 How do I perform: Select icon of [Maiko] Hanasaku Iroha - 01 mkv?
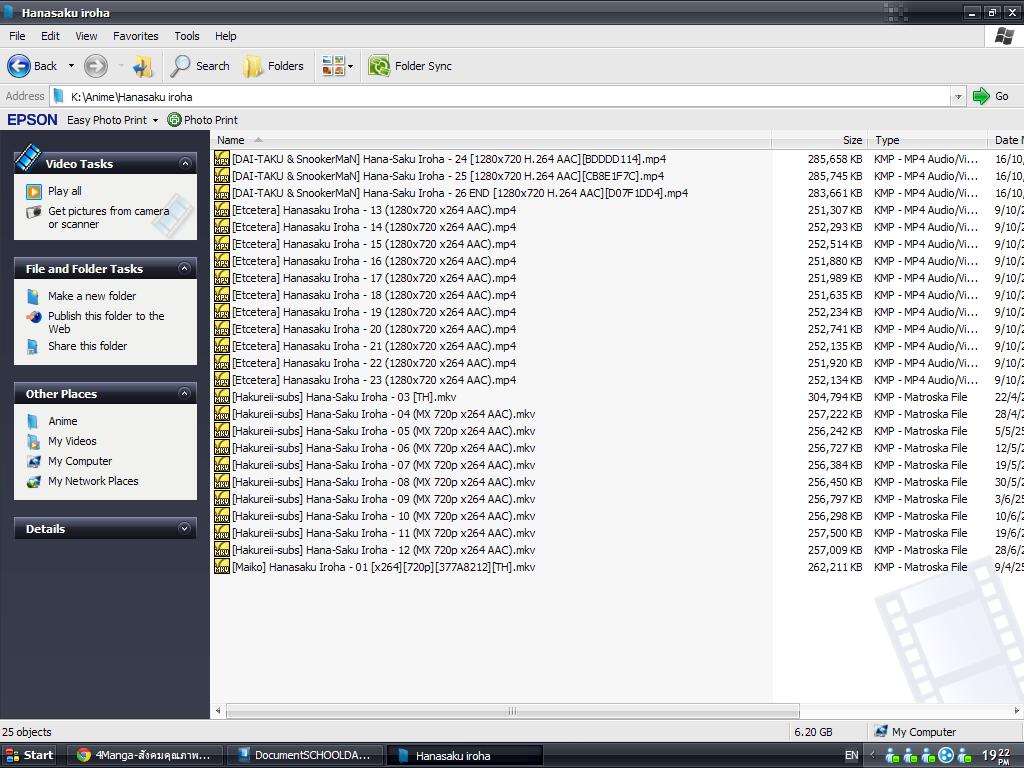(x=222, y=567)
